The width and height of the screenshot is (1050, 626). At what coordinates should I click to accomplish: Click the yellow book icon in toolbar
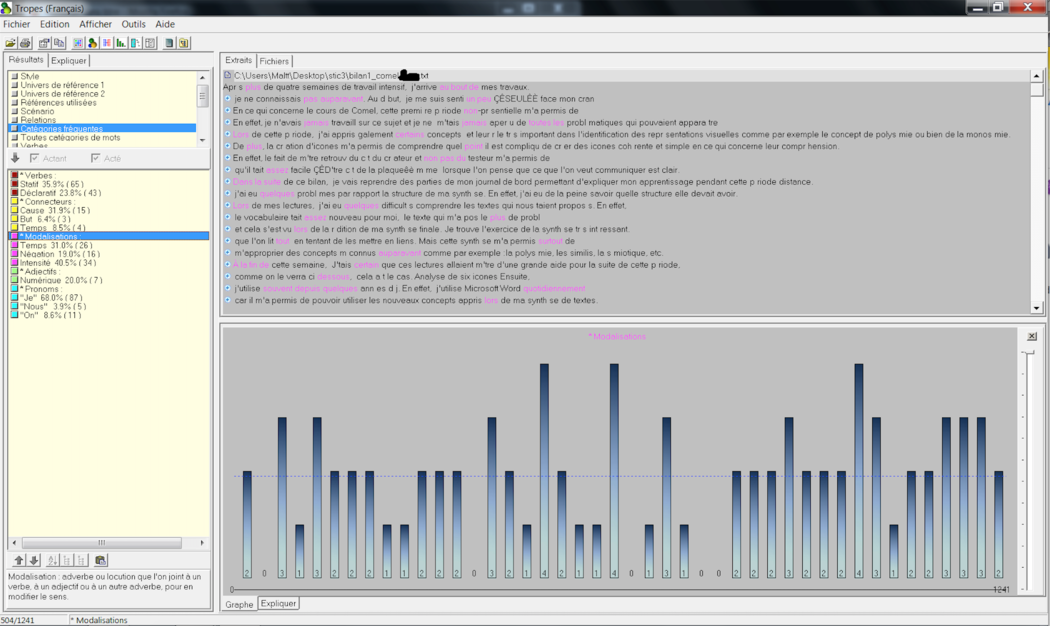(184, 43)
